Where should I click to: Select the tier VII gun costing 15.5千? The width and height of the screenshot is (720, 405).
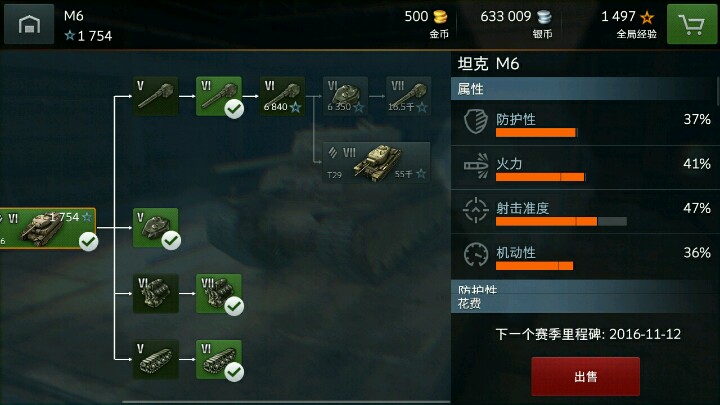pos(408,96)
